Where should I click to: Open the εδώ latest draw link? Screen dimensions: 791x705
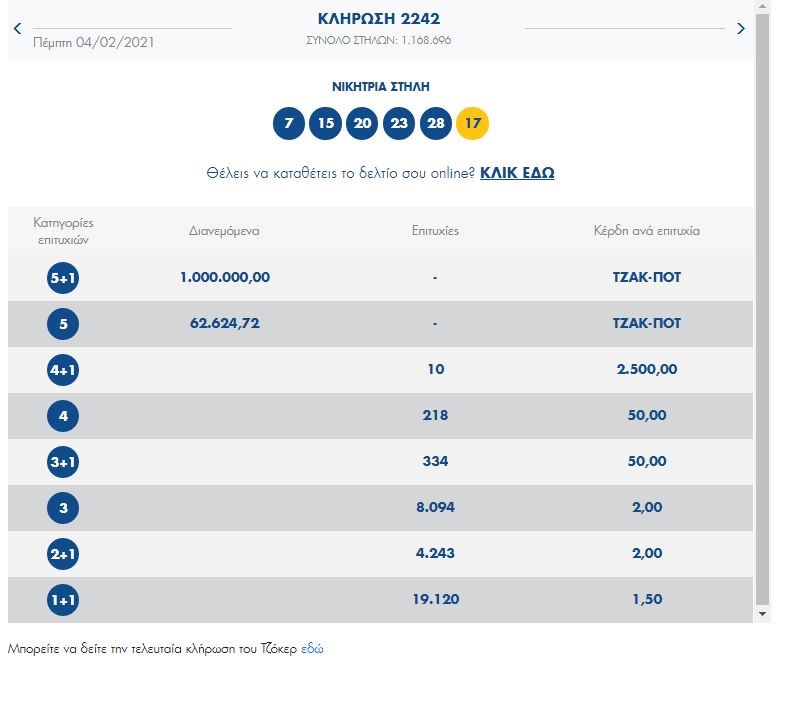tap(312, 649)
